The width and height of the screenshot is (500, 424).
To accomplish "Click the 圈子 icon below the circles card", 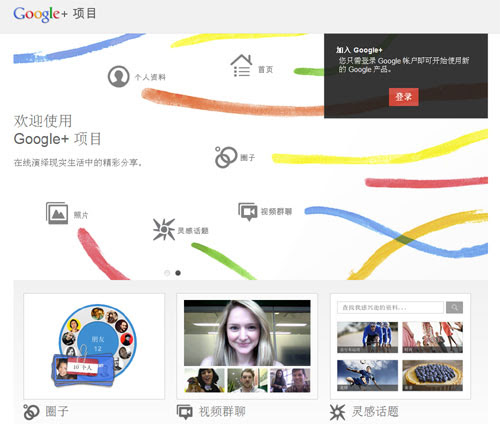I will pyautogui.click(x=31, y=412).
